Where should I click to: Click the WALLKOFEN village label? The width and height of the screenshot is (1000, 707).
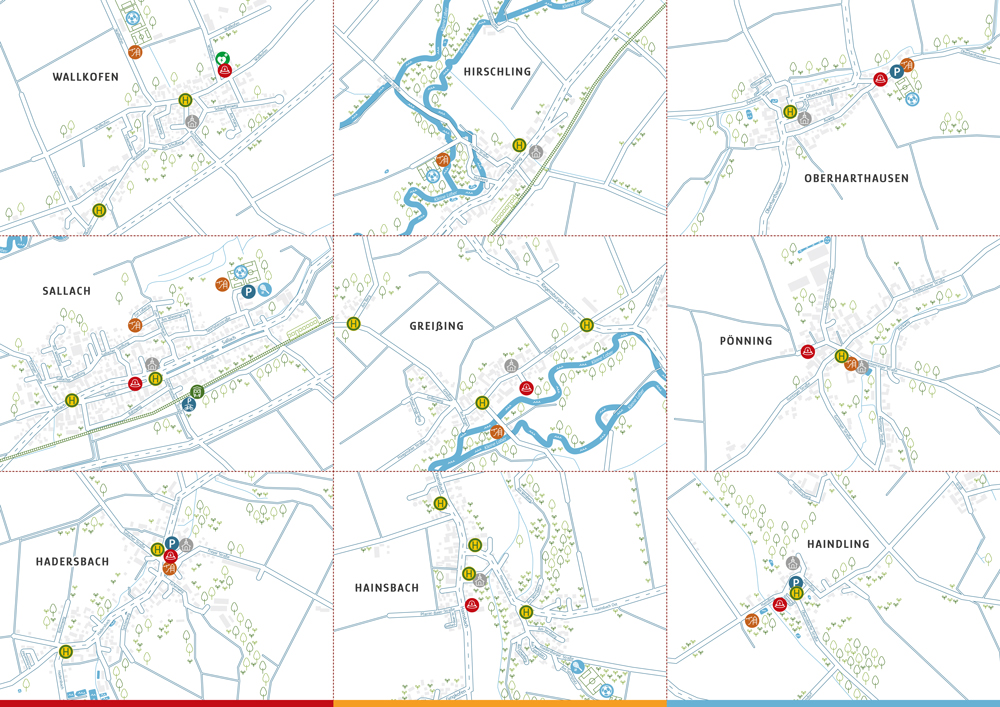pyautogui.click(x=88, y=74)
